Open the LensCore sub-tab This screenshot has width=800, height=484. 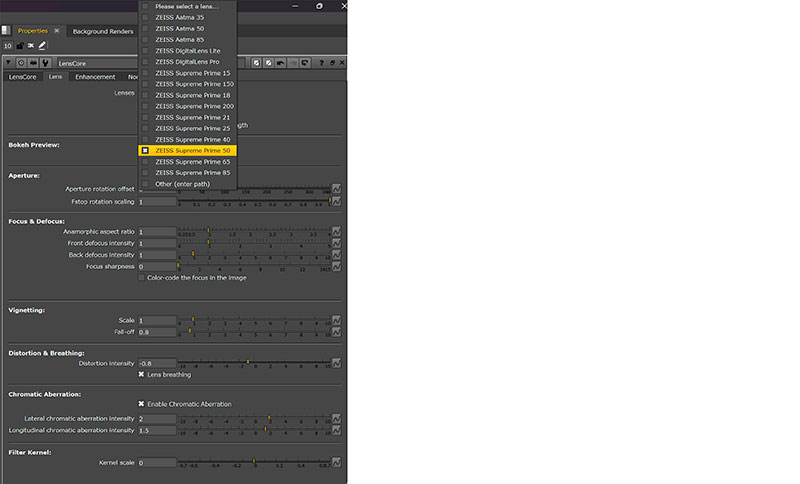(x=22, y=77)
